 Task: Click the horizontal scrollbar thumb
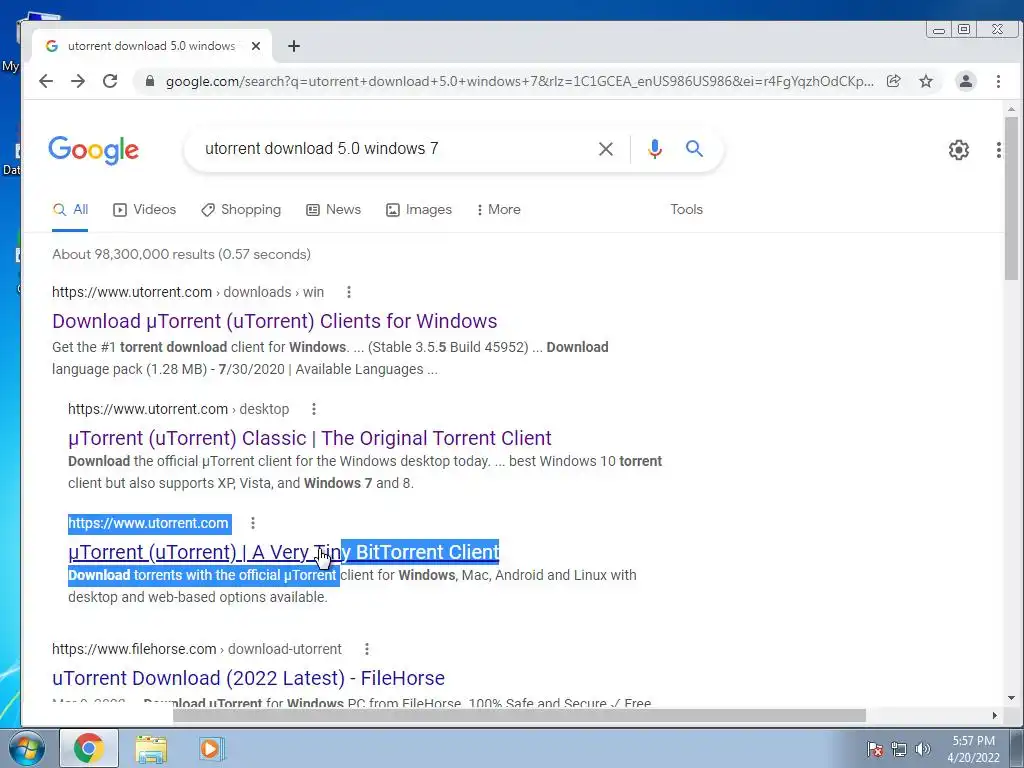[x=519, y=715]
